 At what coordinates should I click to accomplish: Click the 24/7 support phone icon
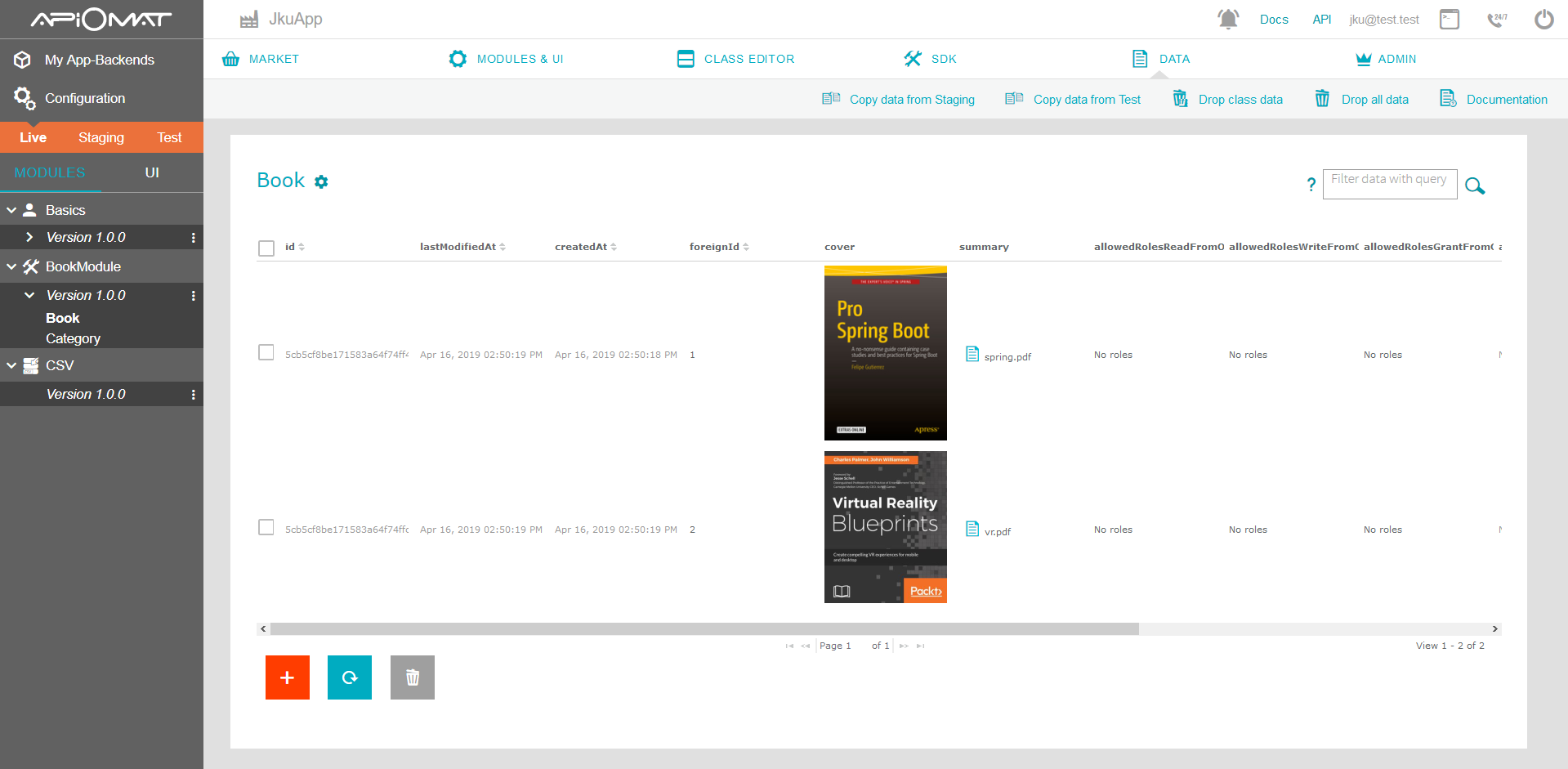click(x=1497, y=19)
